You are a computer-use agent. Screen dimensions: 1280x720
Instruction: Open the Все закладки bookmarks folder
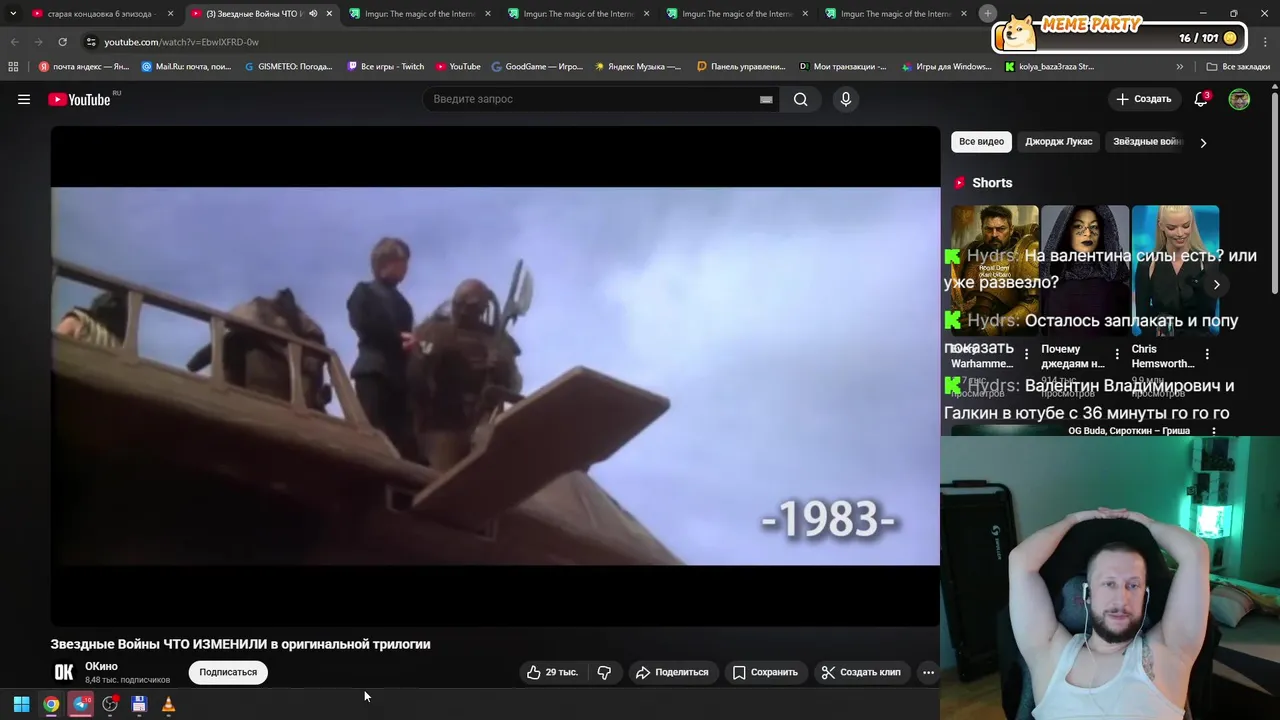click(1238, 67)
